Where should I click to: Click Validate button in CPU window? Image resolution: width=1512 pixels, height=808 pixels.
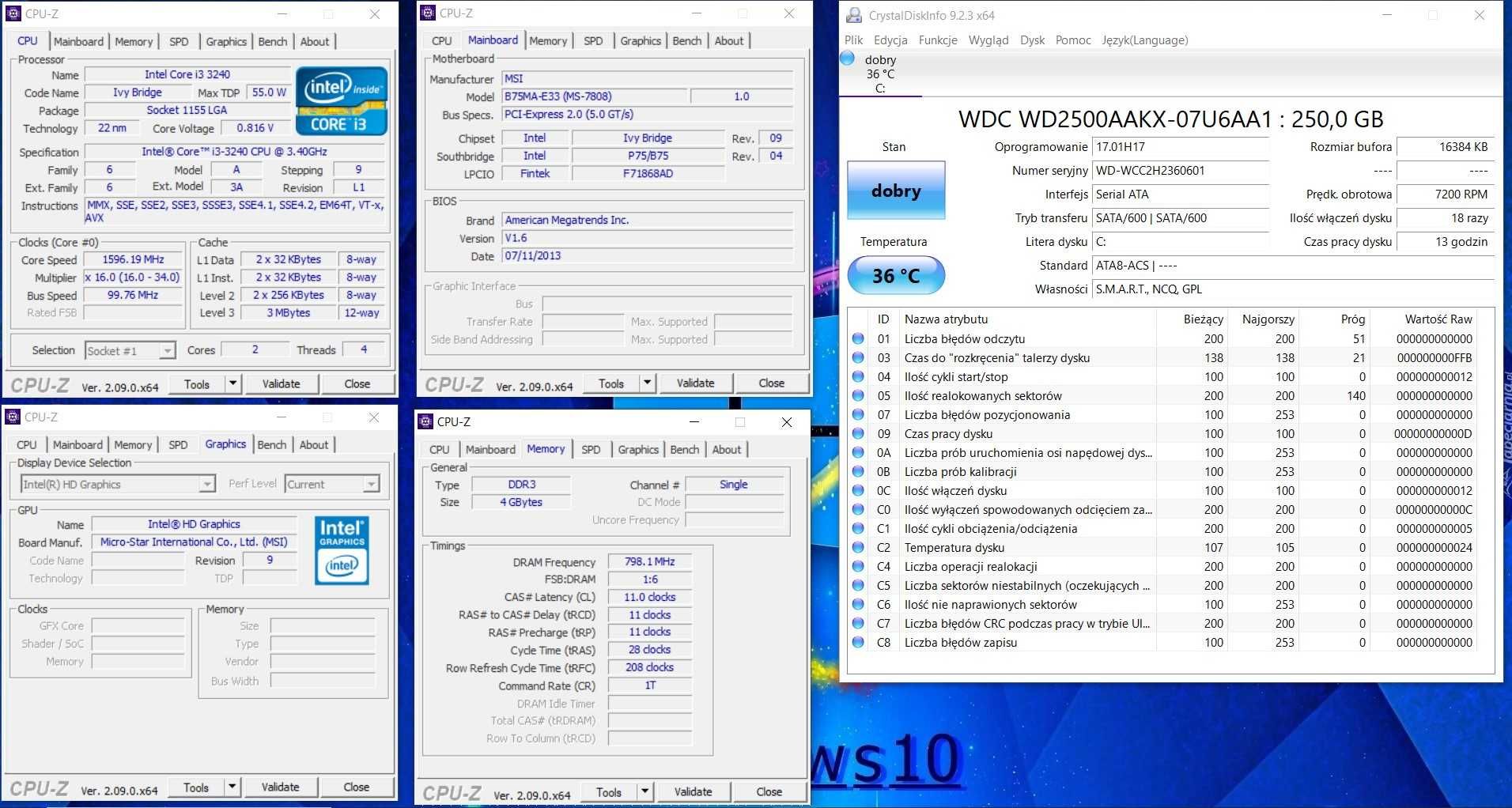(x=281, y=383)
